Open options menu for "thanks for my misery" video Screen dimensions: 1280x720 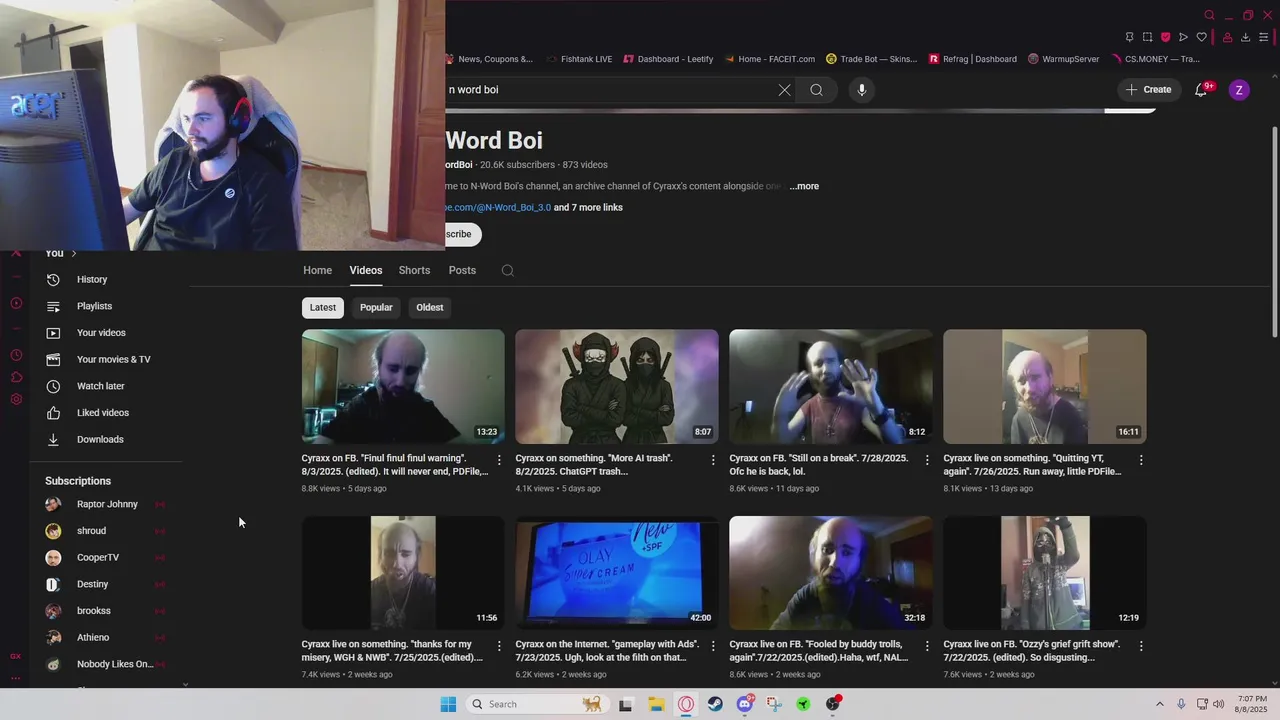(x=499, y=646)
